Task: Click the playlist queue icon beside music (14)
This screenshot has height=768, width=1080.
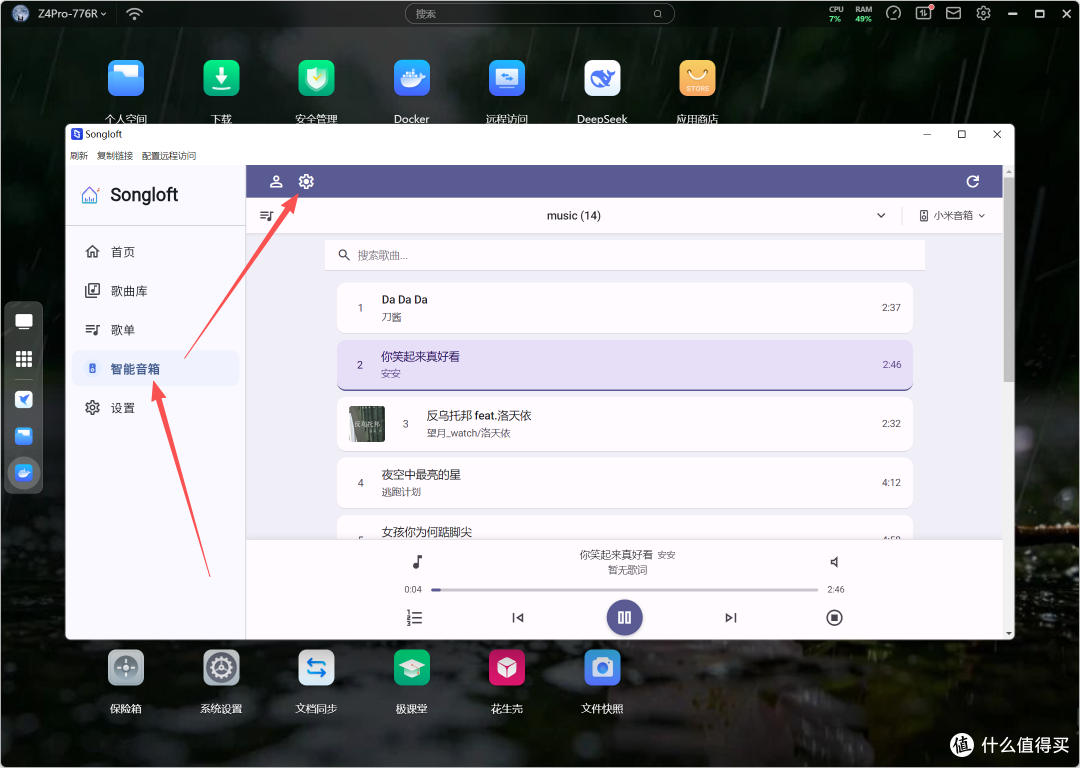Action: point(267,216)
